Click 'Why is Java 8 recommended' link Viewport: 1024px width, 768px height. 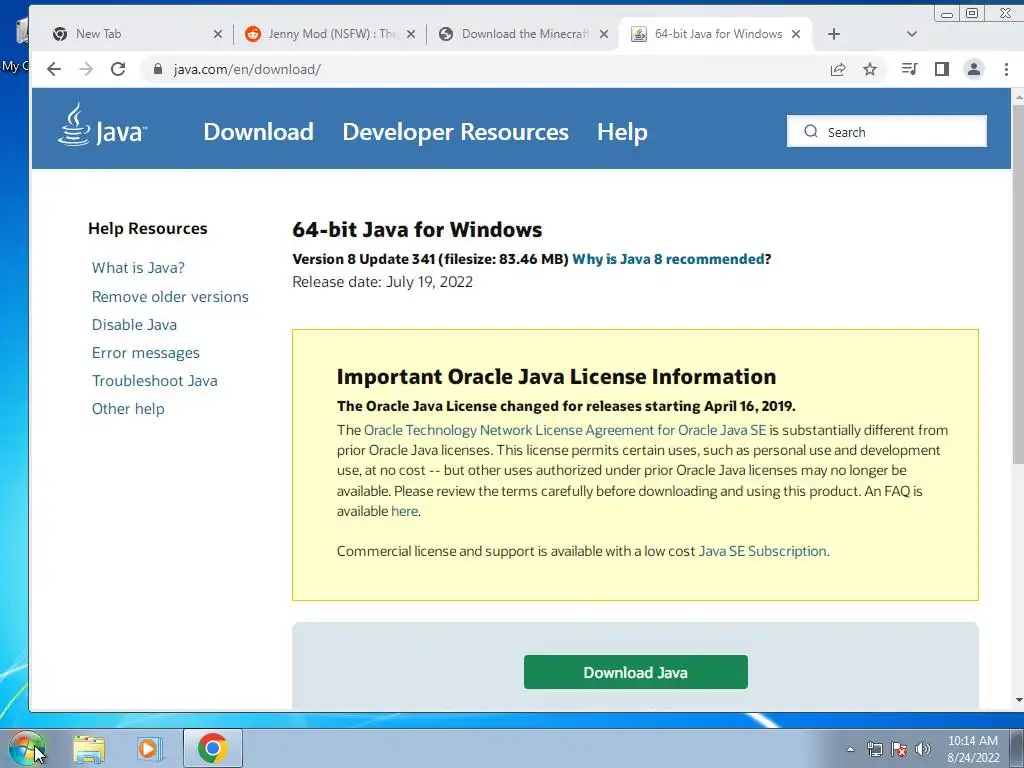point(668,259)
